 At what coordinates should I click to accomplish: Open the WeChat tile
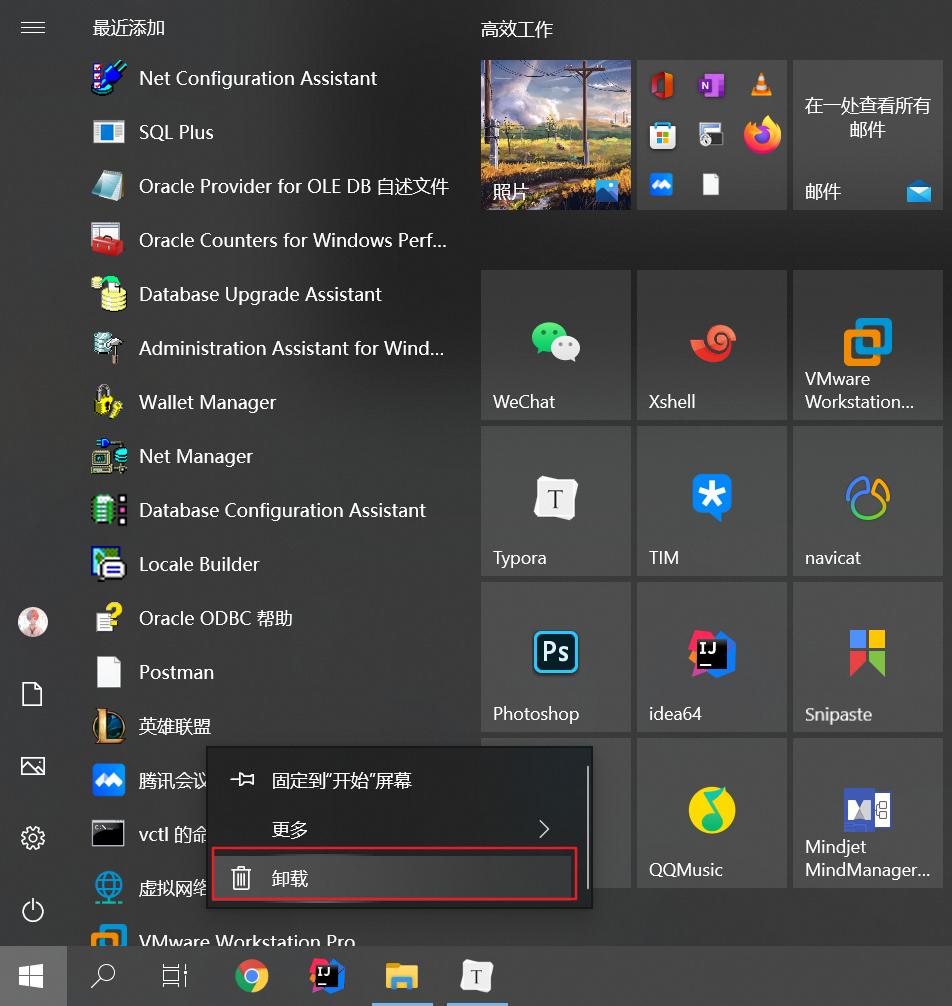[x=555, y=345]
